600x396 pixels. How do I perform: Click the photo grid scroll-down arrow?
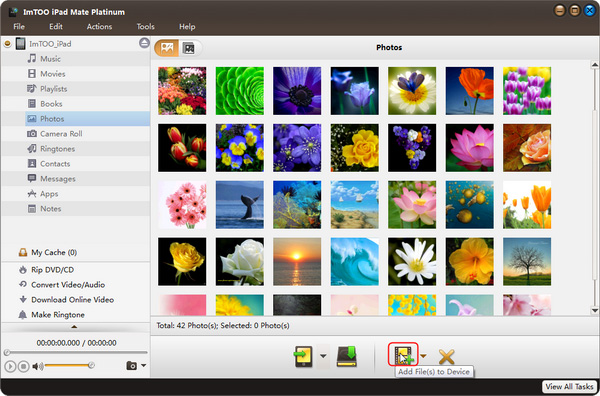tap(595, 310)
